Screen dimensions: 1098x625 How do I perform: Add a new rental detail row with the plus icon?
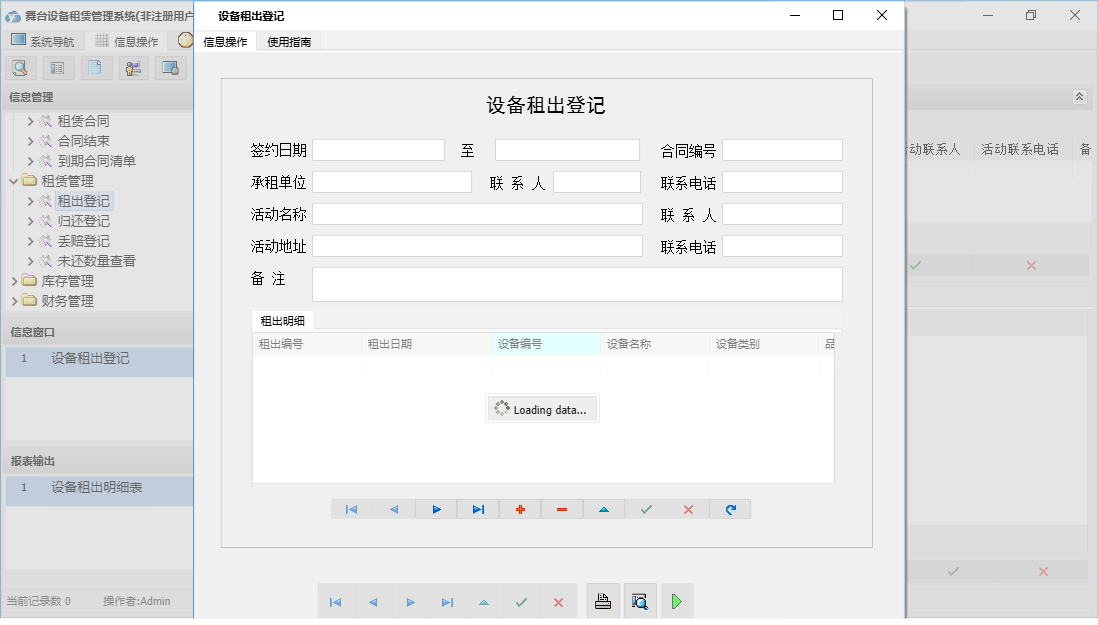(519, 509)
